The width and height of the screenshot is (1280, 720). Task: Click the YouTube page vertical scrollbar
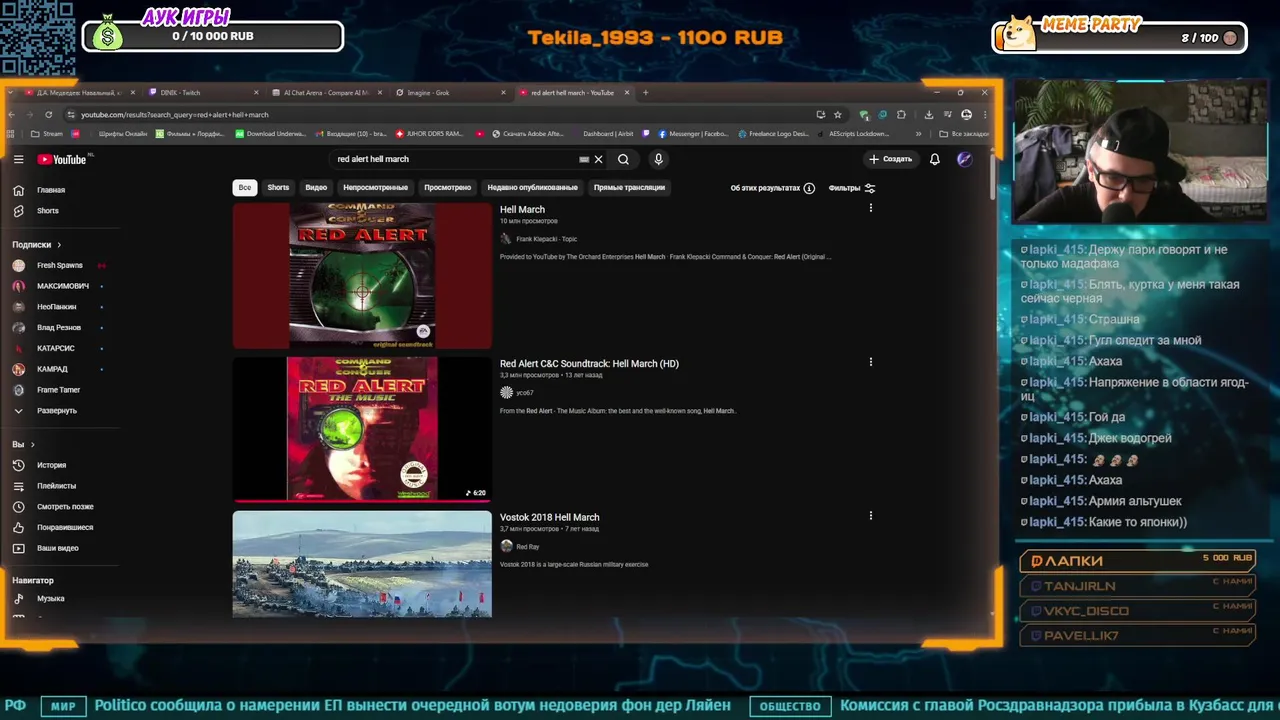coord(992,175)
